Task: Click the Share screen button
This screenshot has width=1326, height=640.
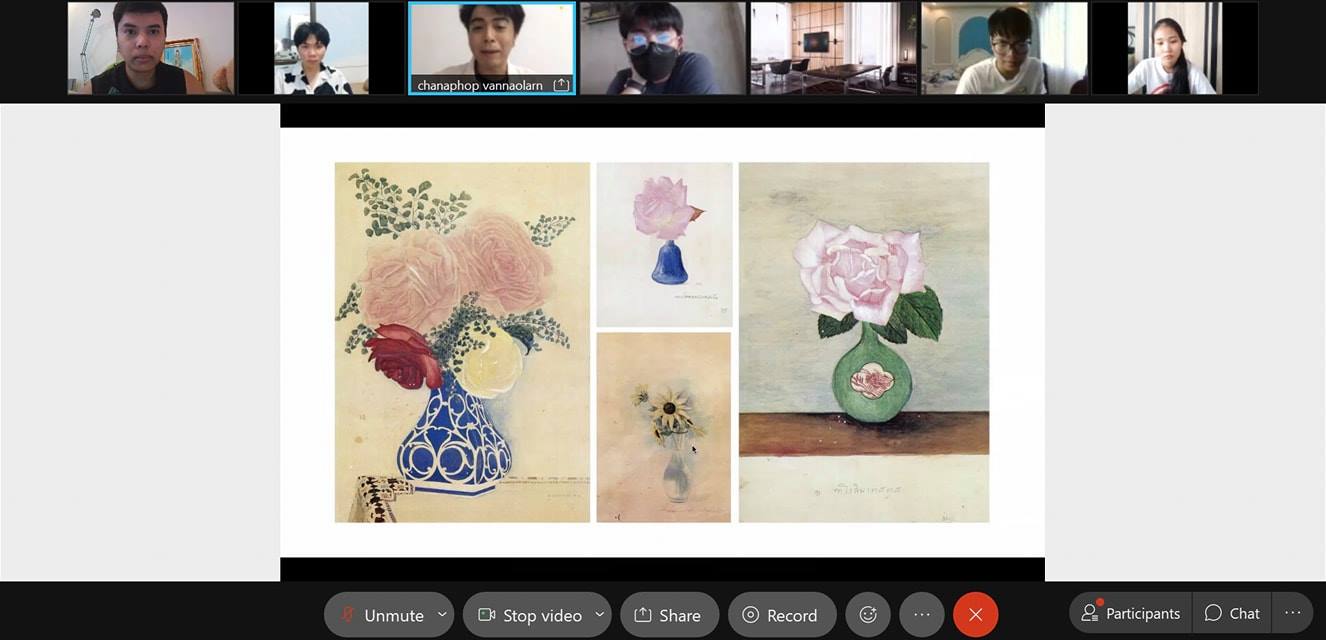Action: pyautogui.click(x=668, y=615)
